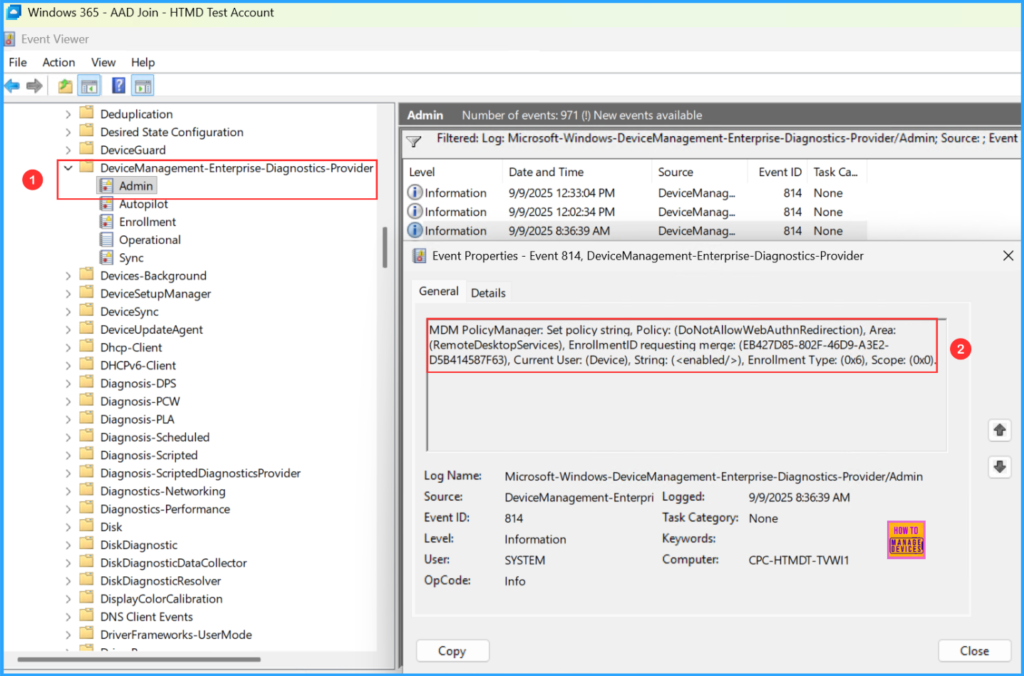The image size is (1024, 676).
Task: Click the Autopilot log icon
Action: (x=106, y=204)
